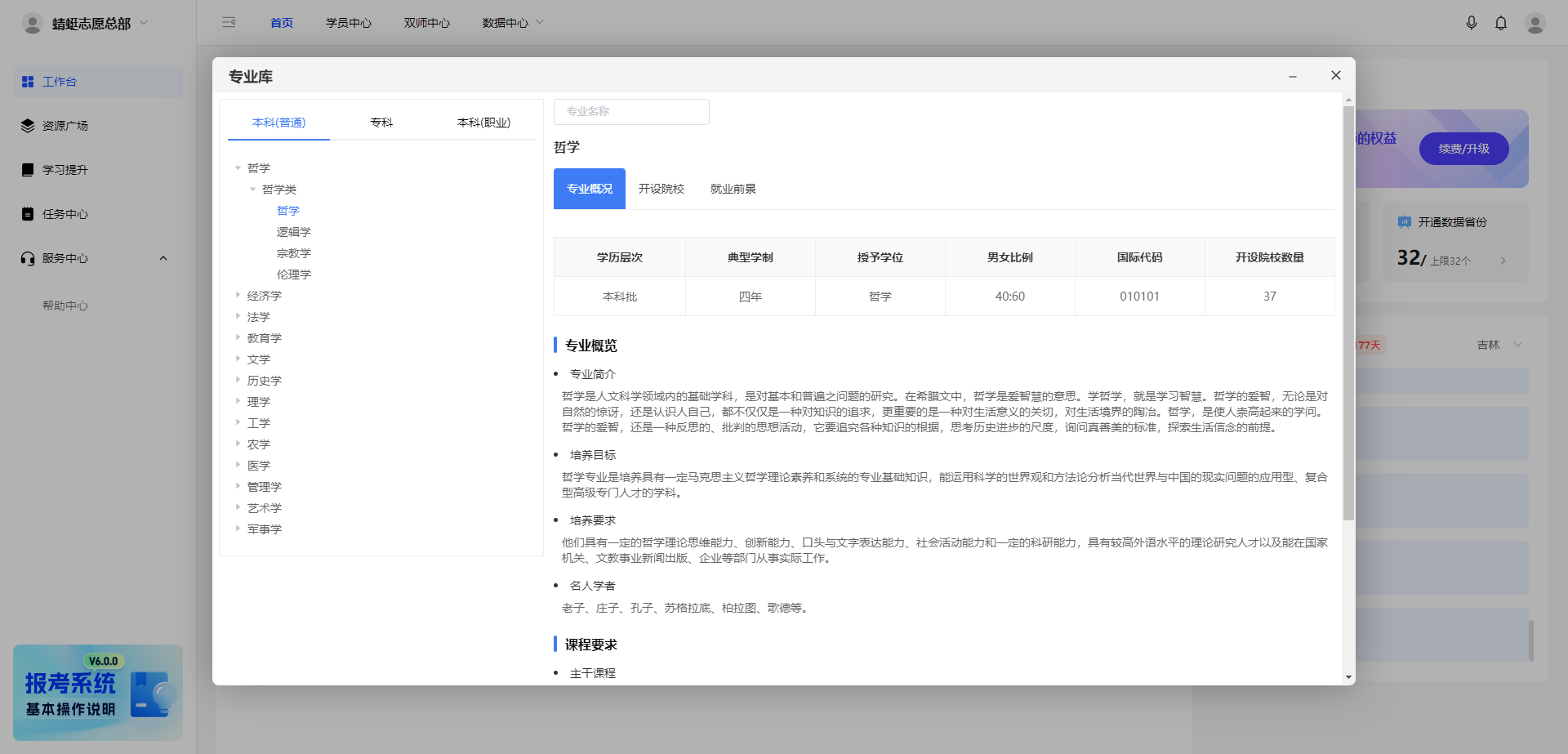This screenshot has width=1568, height=754.
Task: Open the 吉林 province dropdown
Action: (x=1499, y=344)
